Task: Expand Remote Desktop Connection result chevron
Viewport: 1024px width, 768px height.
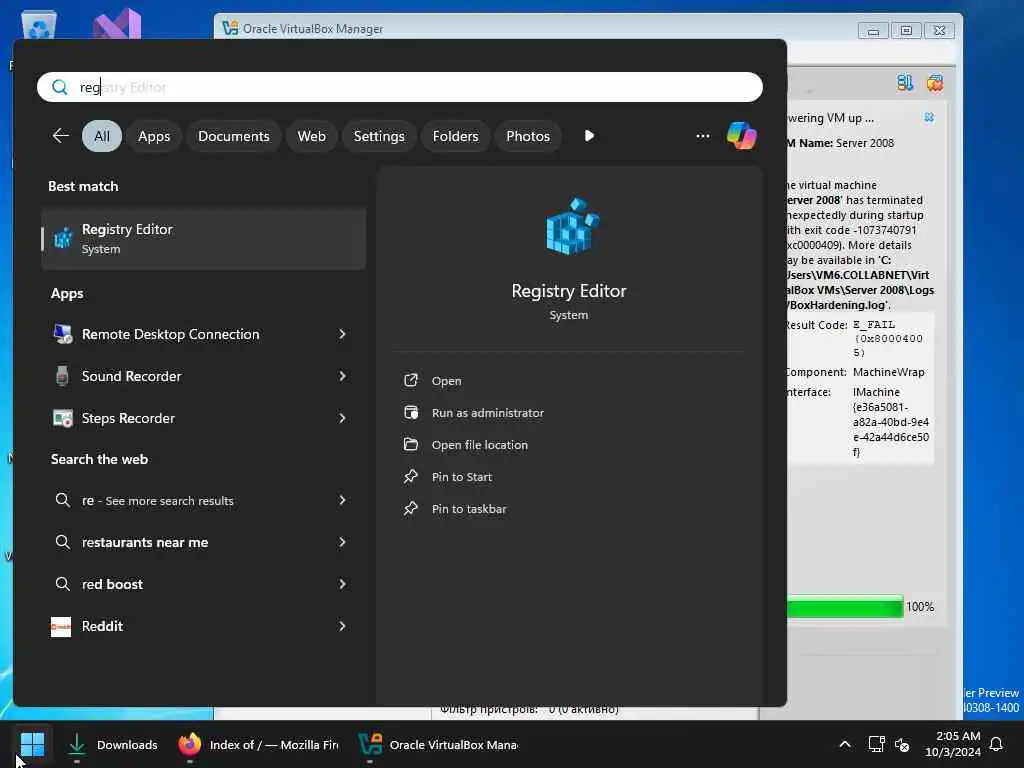Action: click(x=342, y=334)
